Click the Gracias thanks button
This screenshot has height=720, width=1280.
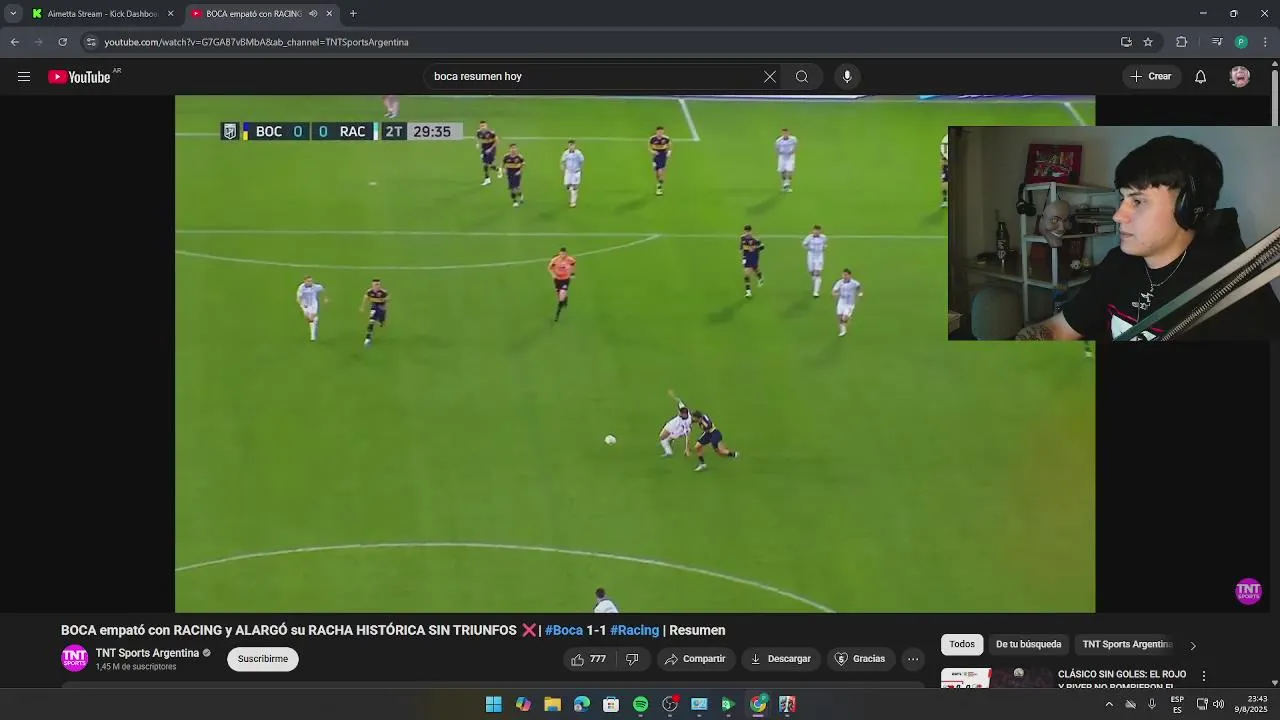(860, 659)
